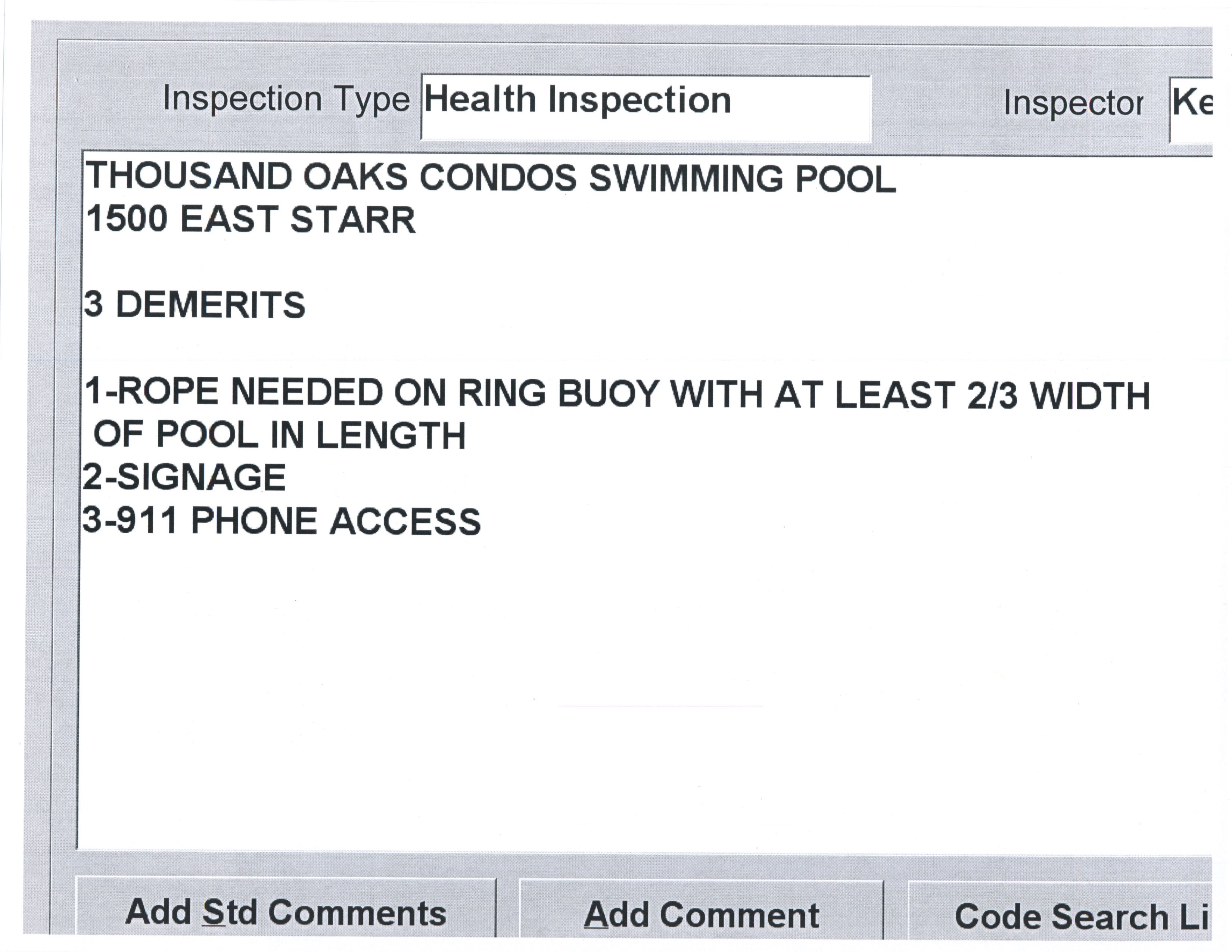Click the word SWIMMING in comments
This screenshot has width=1232, height=952.
pos(686,179)
